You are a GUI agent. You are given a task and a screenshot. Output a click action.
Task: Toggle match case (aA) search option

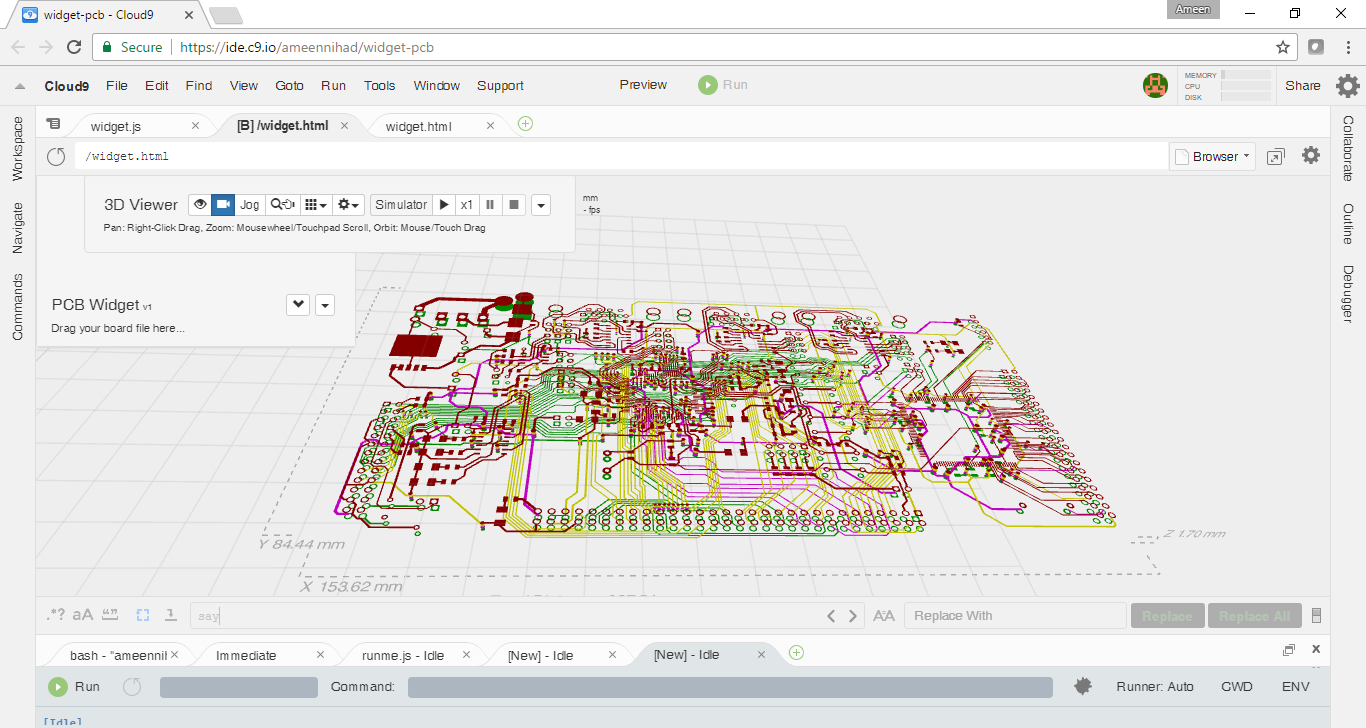pos(82,616)
